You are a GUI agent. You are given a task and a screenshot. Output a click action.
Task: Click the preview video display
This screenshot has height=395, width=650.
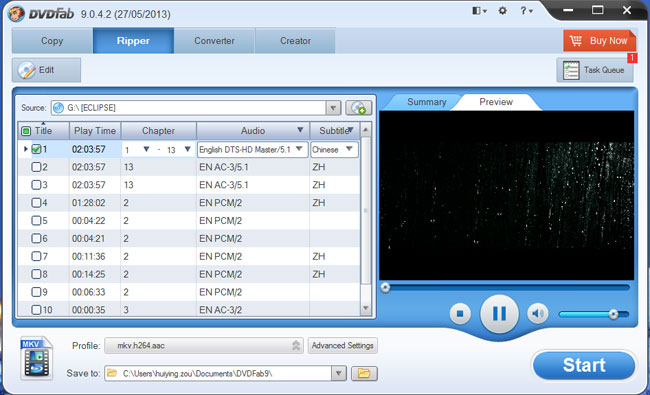click(x=507, y=195)
